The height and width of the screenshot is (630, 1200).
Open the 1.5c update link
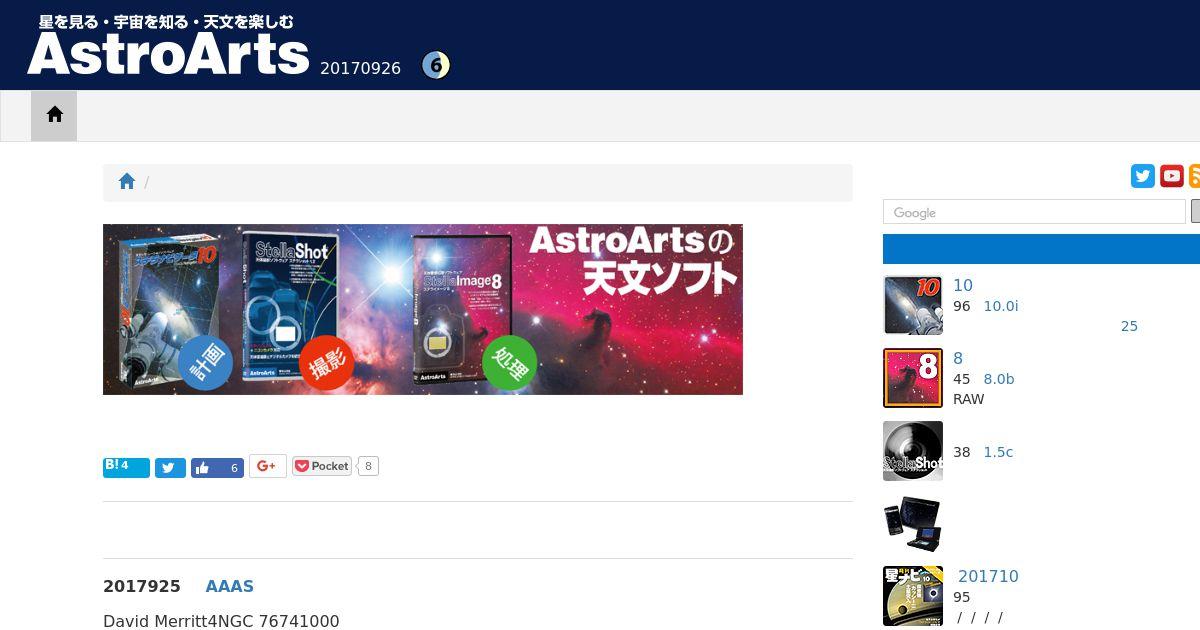pyautogui.click(x=998, y=452)
